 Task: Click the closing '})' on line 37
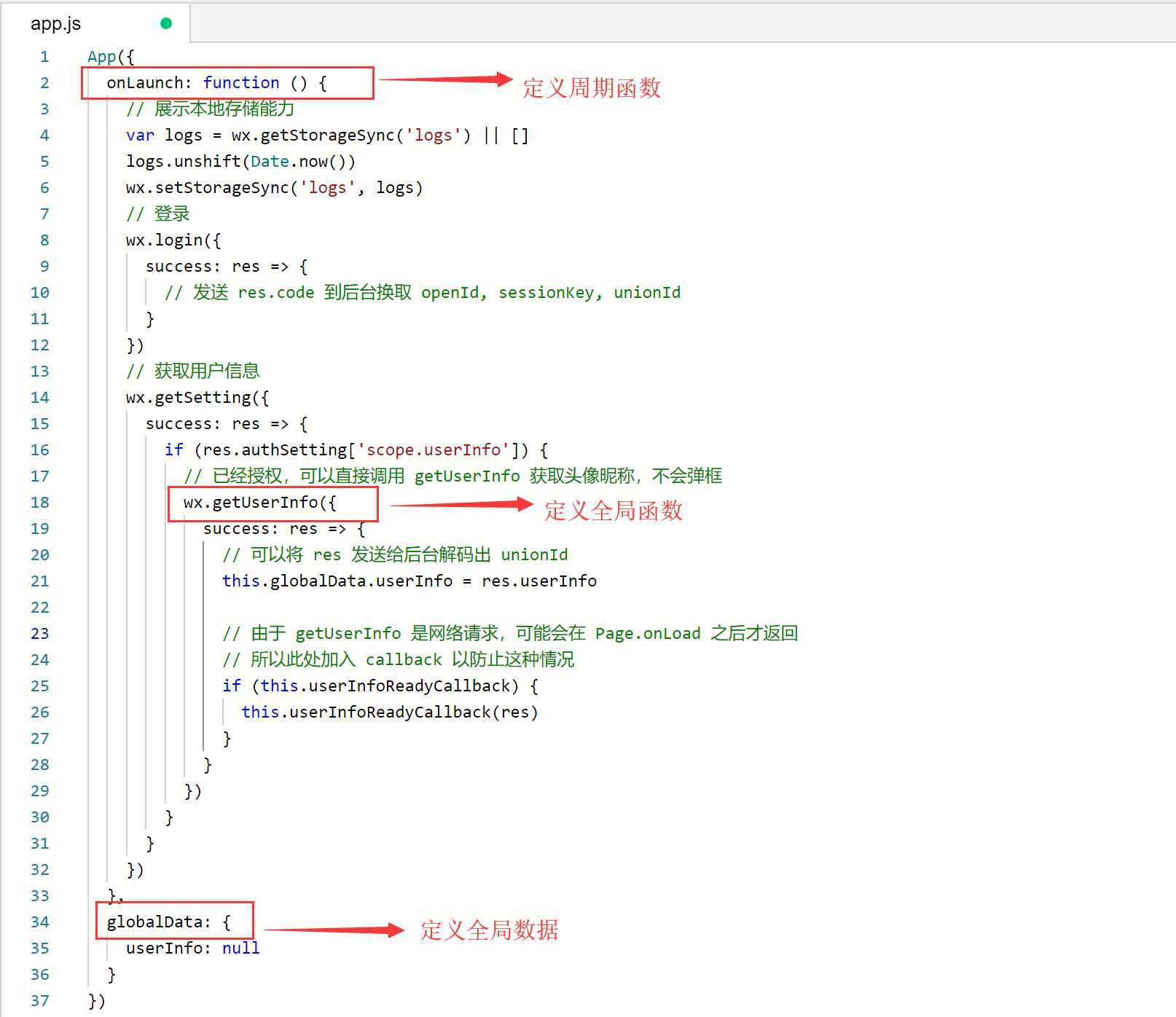click(x=97, y=1001)
